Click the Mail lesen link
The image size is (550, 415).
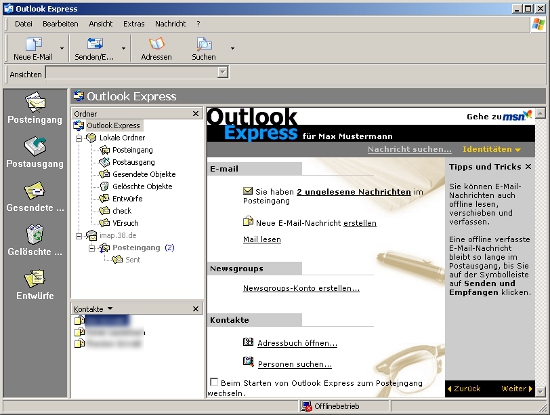point(262,240)
